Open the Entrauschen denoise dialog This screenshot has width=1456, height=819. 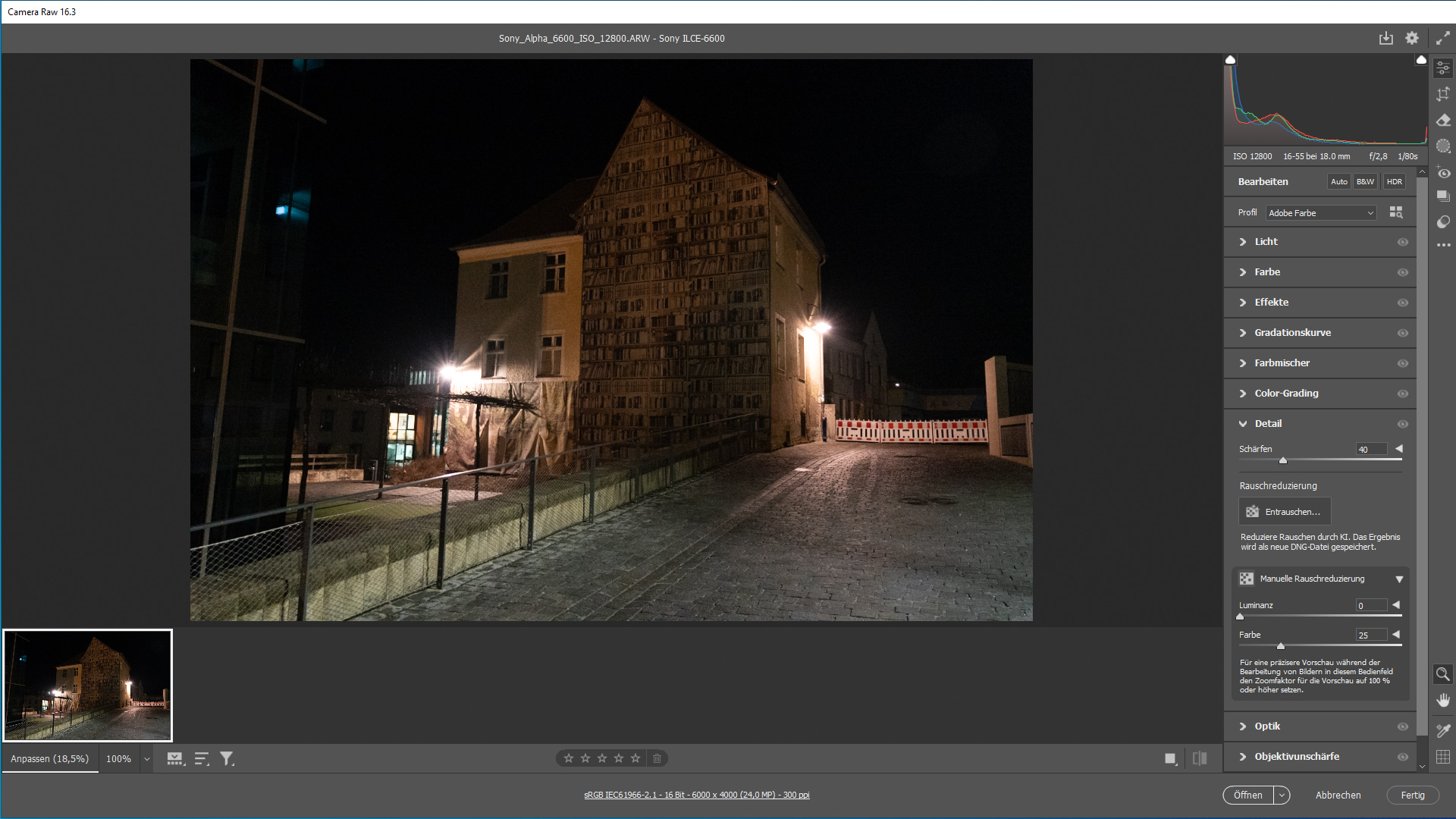1285,512
